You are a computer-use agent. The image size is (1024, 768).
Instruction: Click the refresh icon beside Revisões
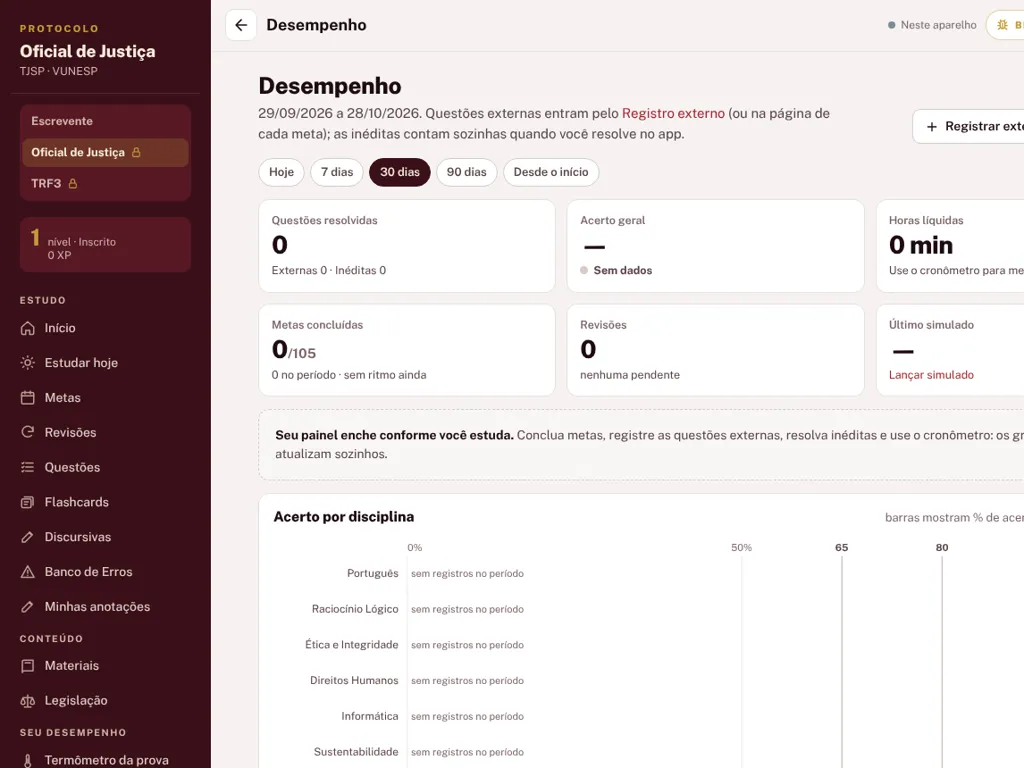27,432
